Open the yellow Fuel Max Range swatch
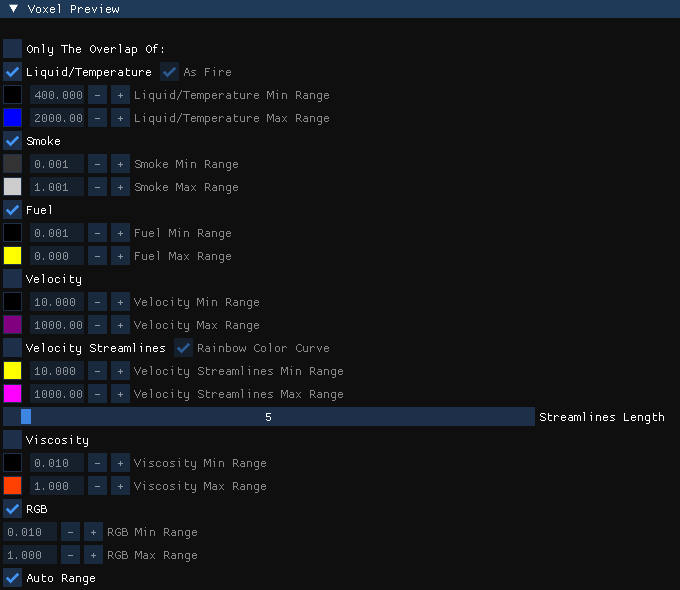The width and height of the screenshot is (680, 590). point(13,256)
